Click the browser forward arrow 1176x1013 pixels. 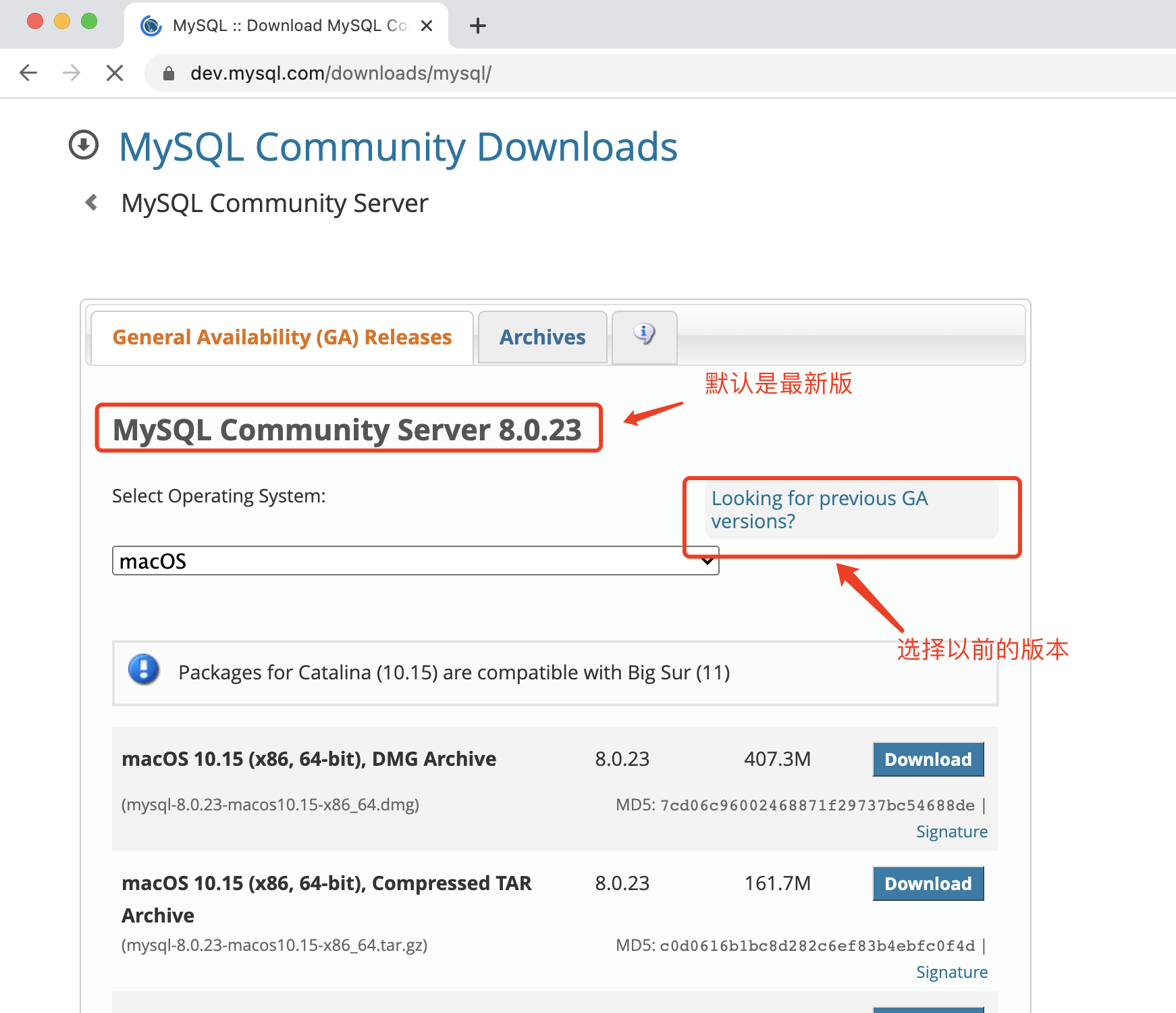click(72, 73)
